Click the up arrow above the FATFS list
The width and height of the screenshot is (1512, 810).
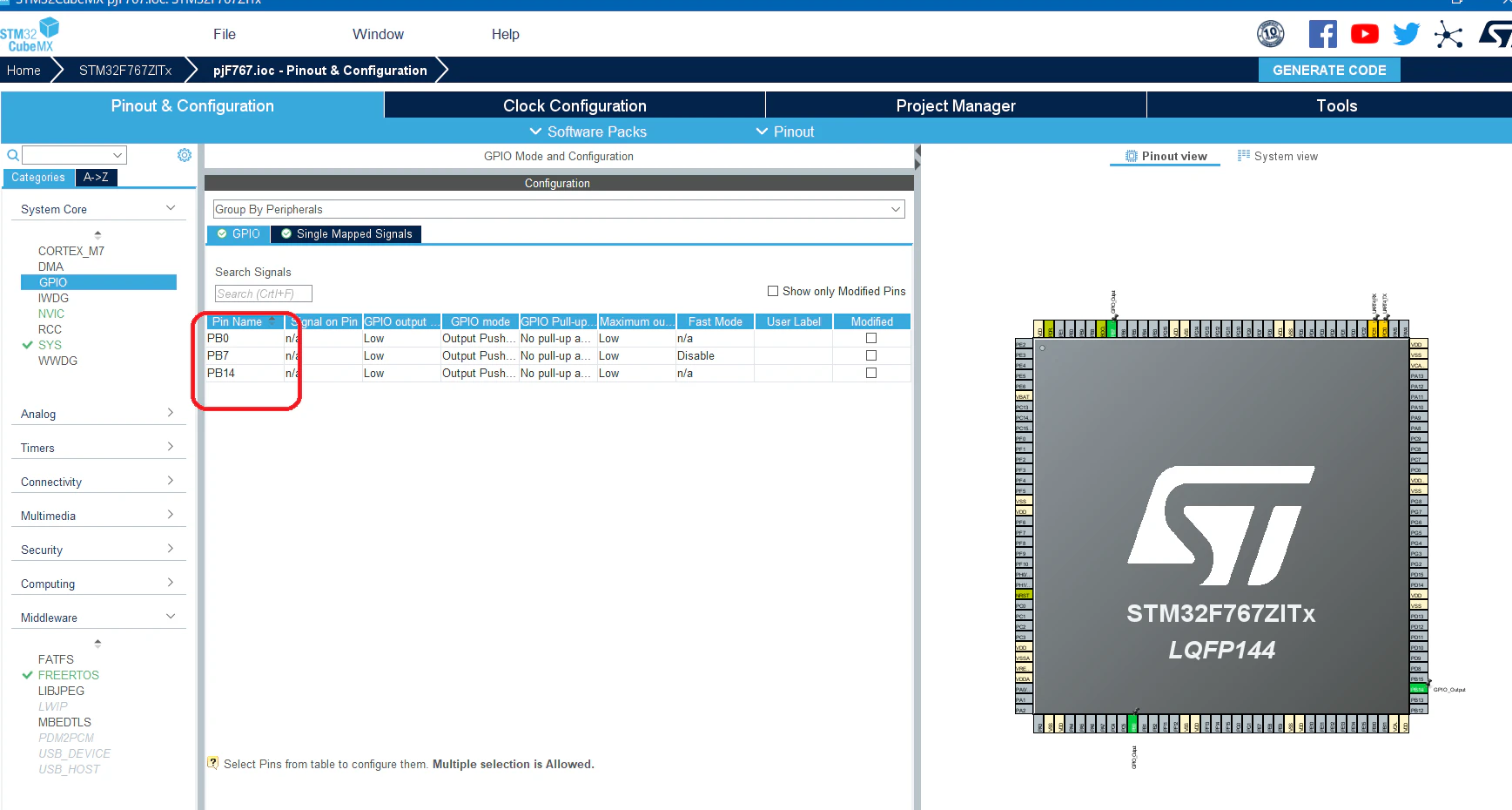click(x=97, y=643)
